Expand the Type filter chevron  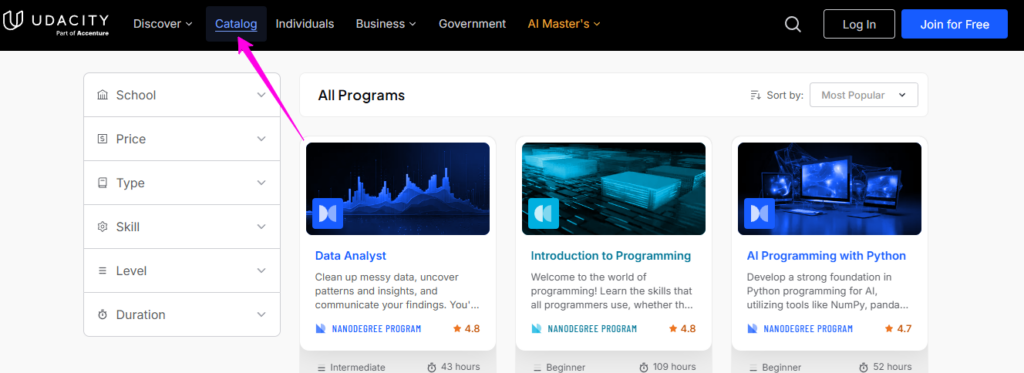tap(261, 183)
